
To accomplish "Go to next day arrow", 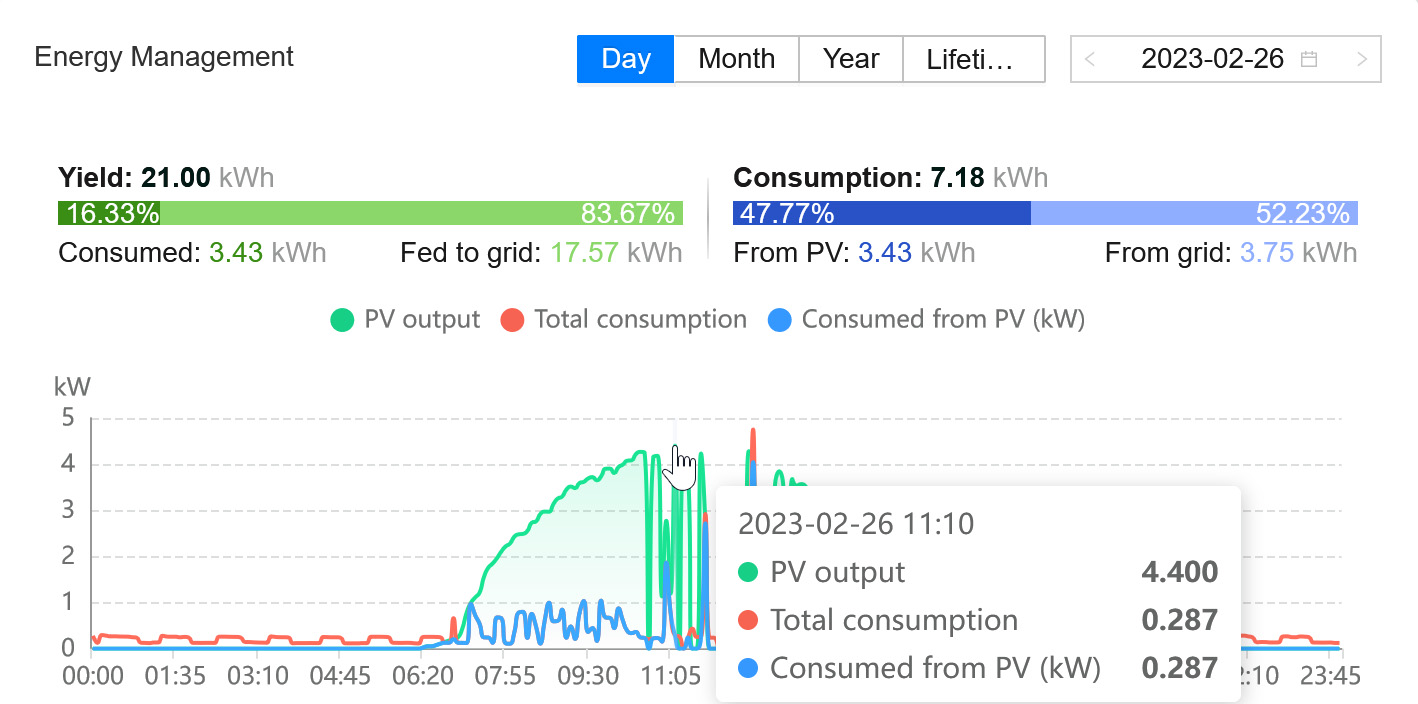I will [1361, 59].
